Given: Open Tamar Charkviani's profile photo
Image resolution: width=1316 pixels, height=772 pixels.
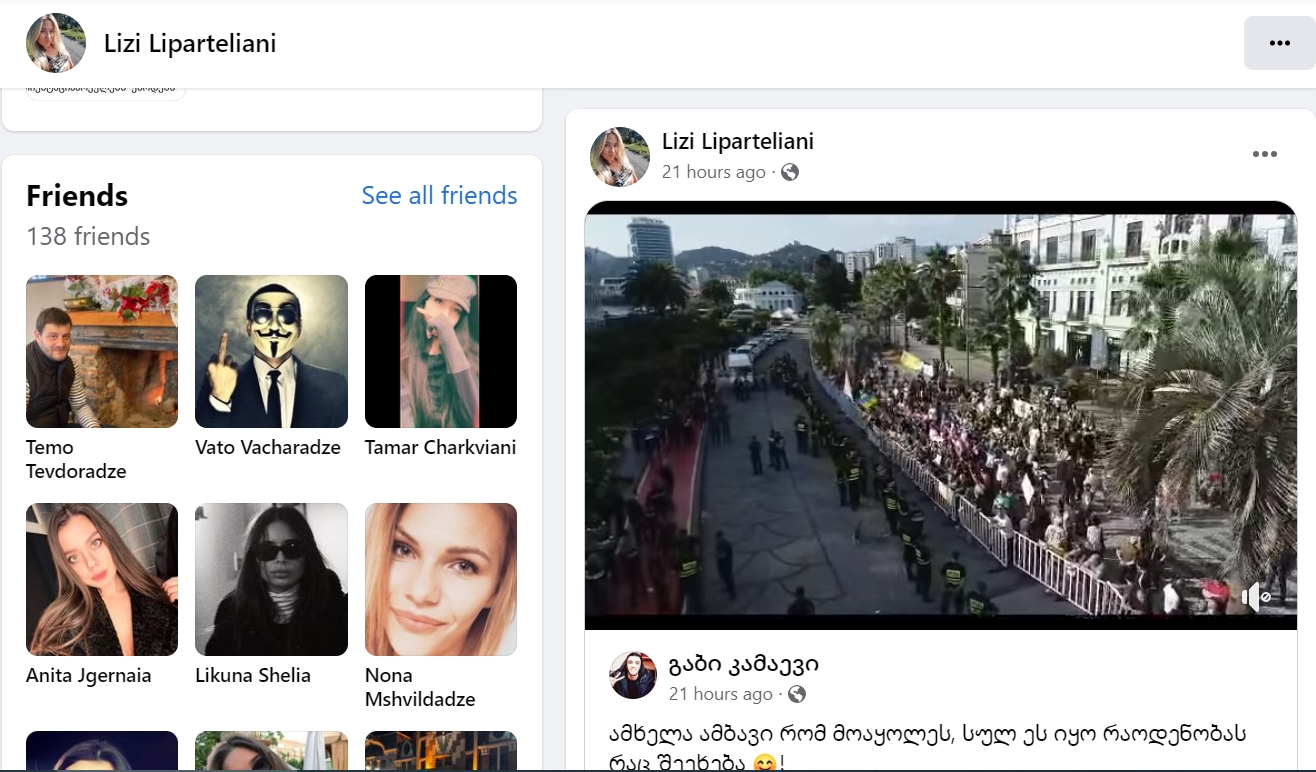Looking at the screenshot, I should tap(441, 352).
